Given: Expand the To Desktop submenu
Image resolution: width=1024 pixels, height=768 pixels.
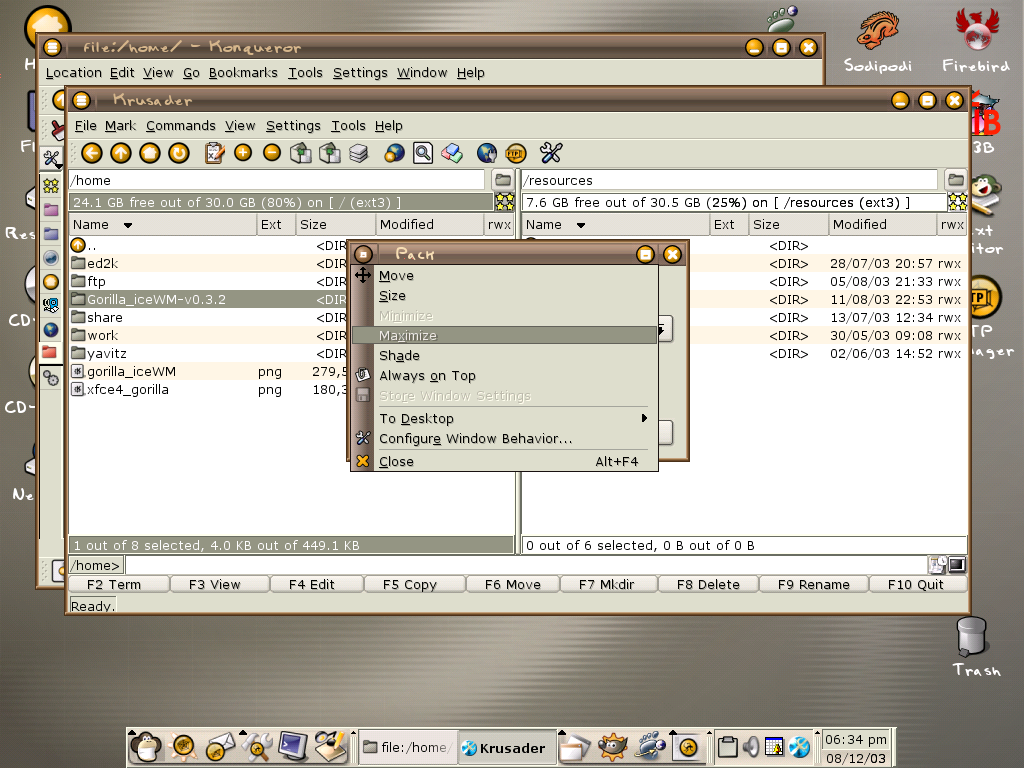Looking at the screenshot, I should (x=505, y=419).
